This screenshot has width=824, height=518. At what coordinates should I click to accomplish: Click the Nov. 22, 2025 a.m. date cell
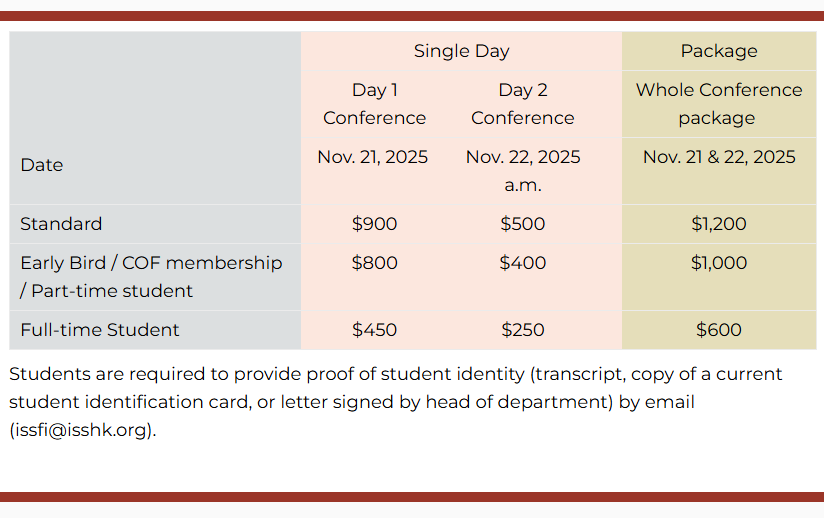click(x=523, y=170)
